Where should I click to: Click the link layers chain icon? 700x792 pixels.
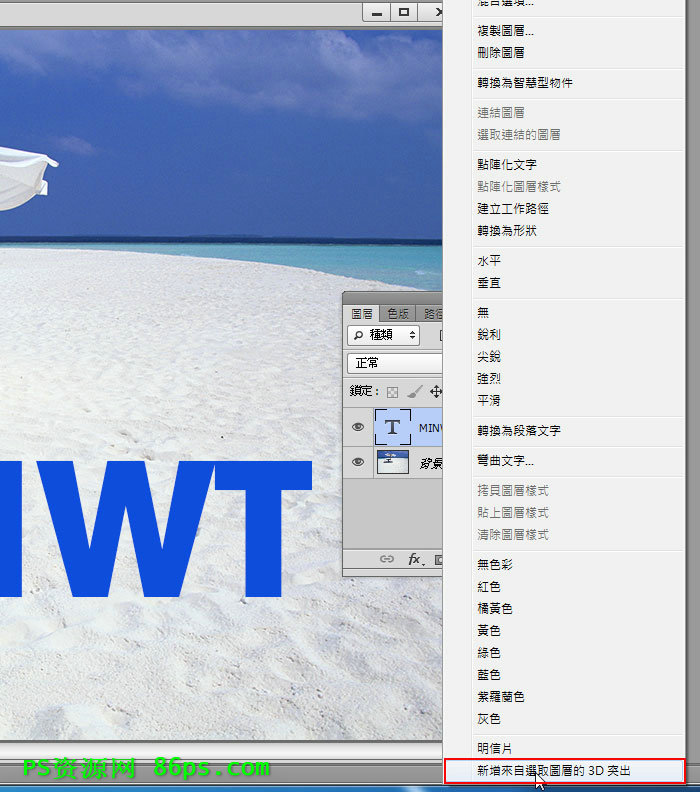point(387,560)
